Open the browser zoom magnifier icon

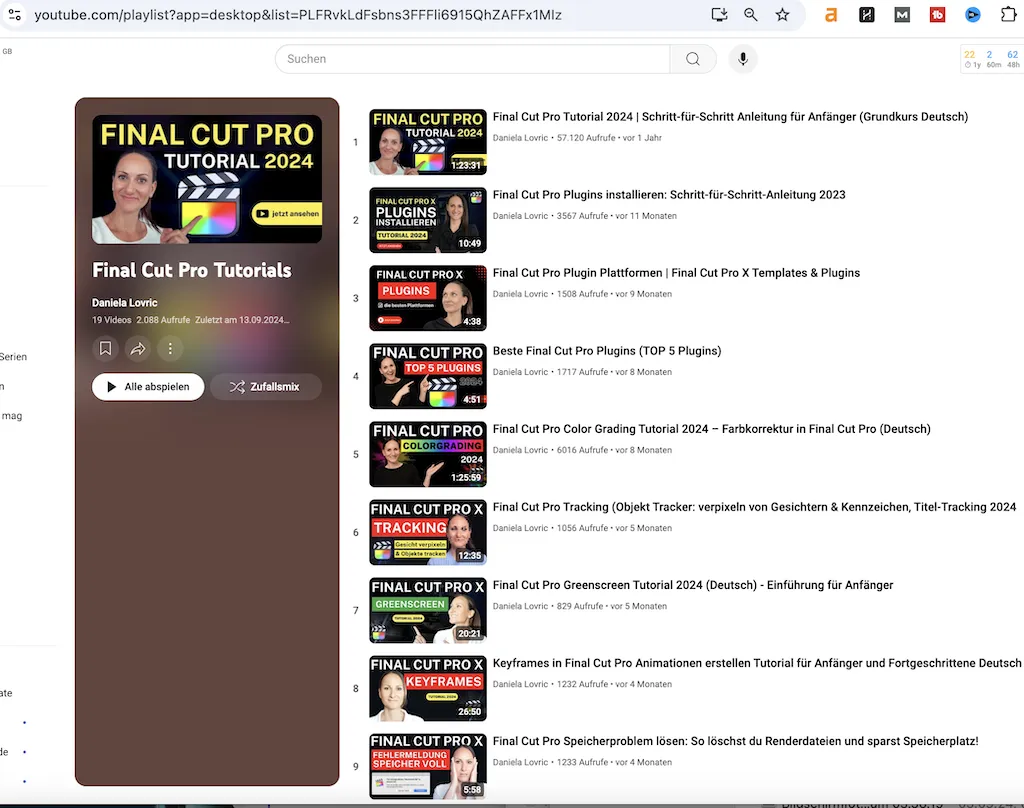point(750,14)
